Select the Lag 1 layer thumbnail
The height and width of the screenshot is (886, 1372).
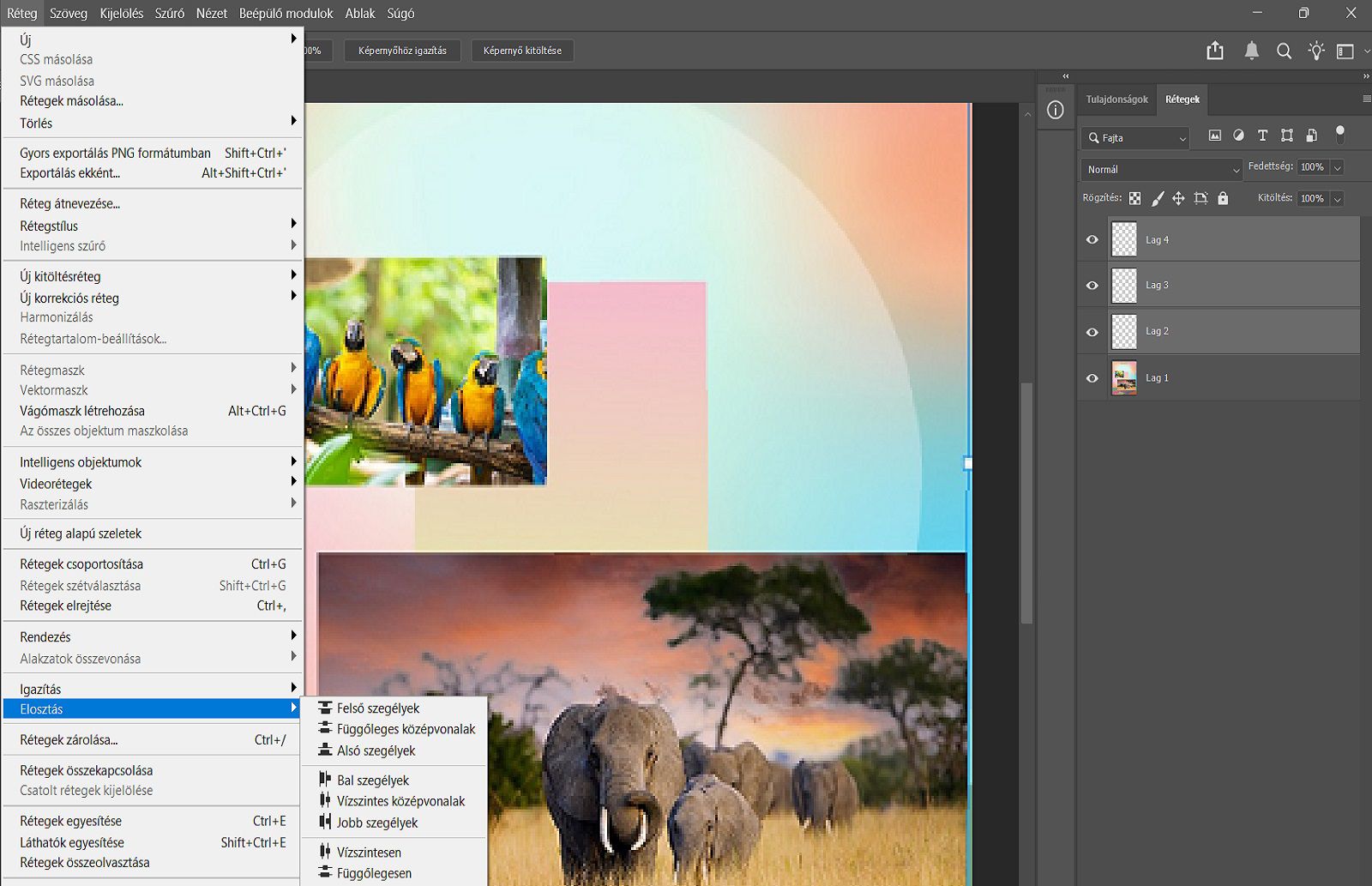(x=1123, y=378)
